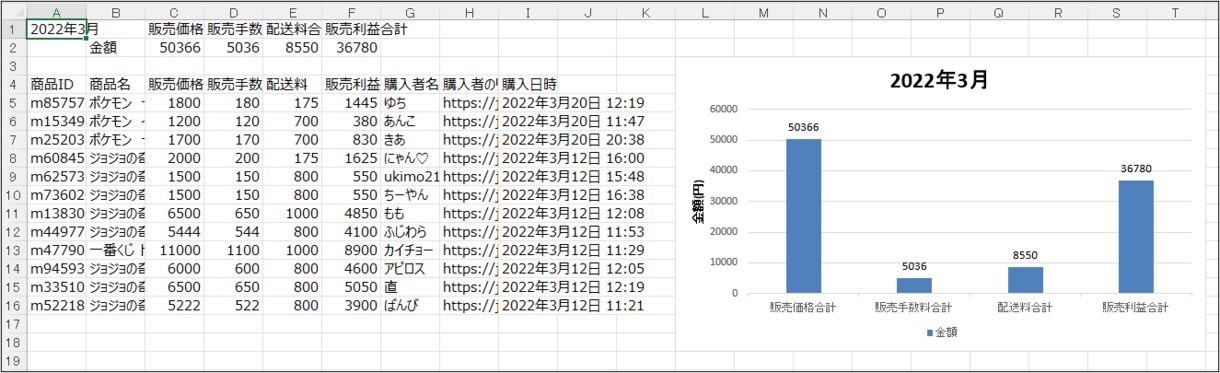Select column T via its header
This screenshot has height=373, width=1220.
point(1175,11)
